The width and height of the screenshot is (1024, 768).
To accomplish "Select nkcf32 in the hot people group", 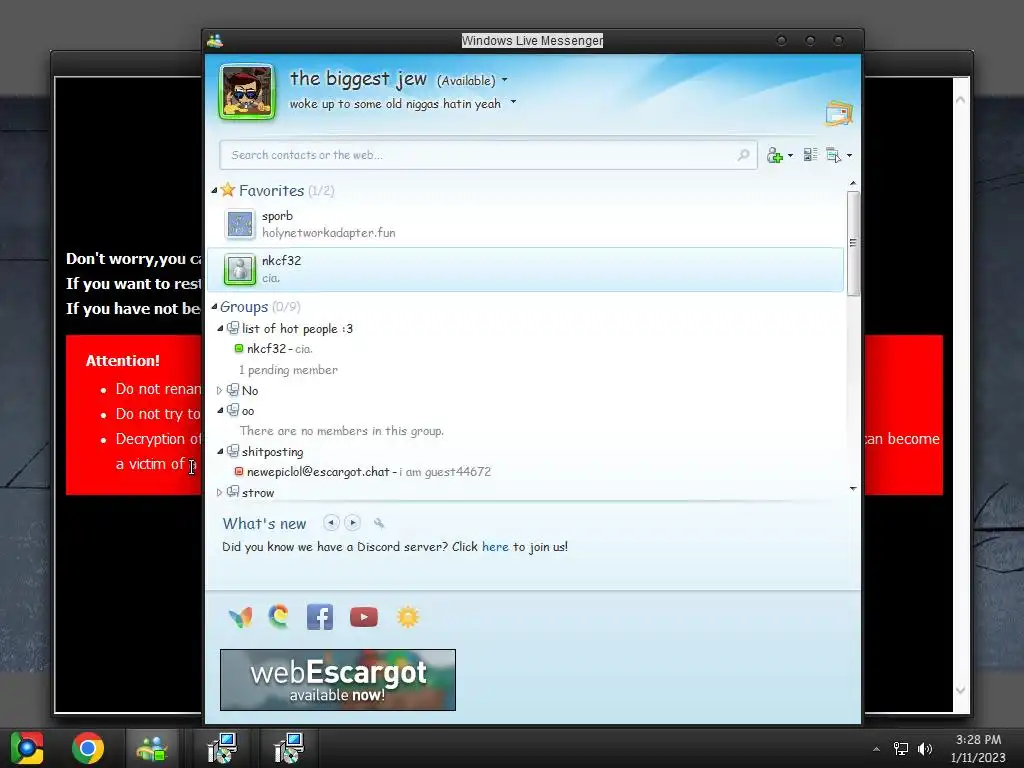I will 280,349.
